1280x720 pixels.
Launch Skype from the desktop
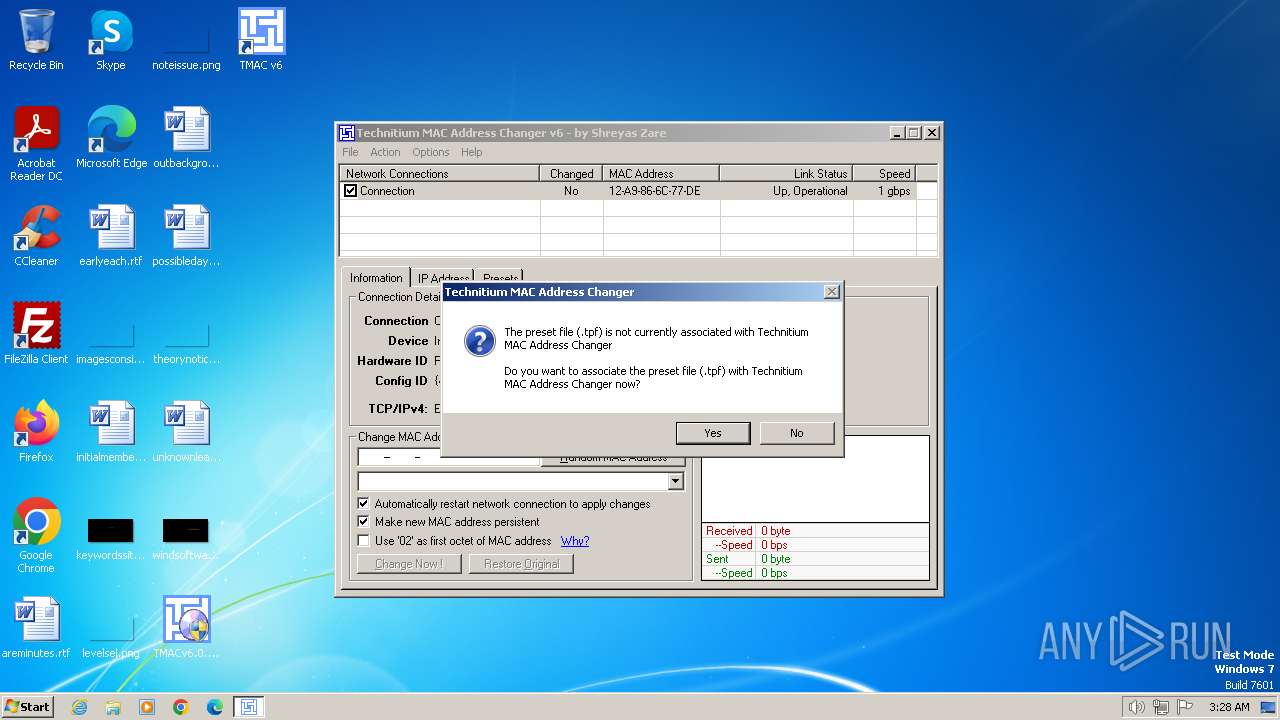point(111,40)
